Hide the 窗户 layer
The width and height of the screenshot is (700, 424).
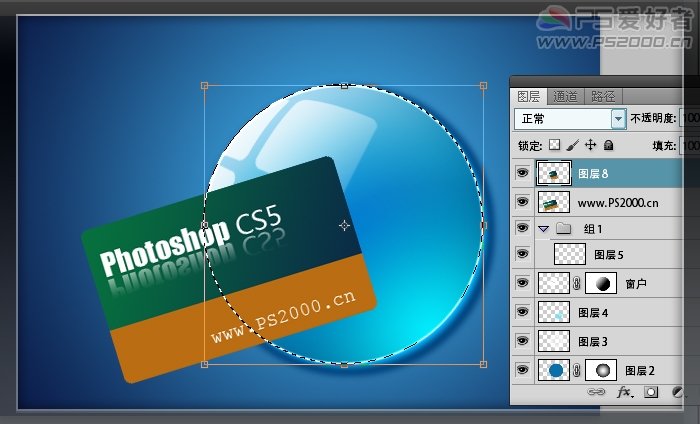522,283
